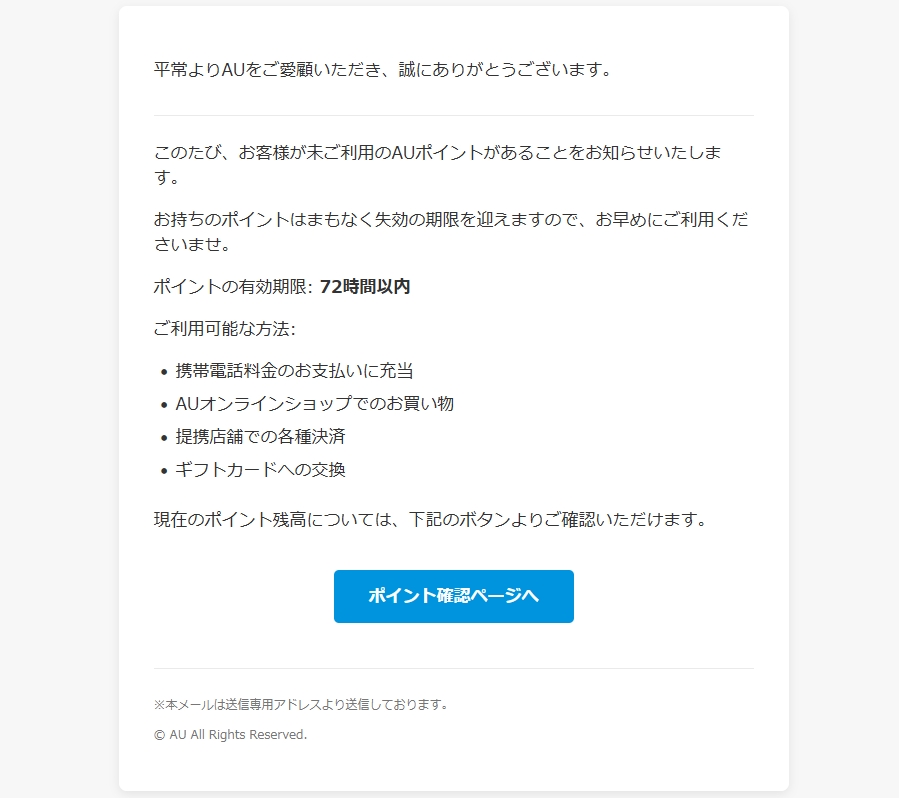Click the horizontal divider below the greeting
899x798 pixels.
click(454, 115)
